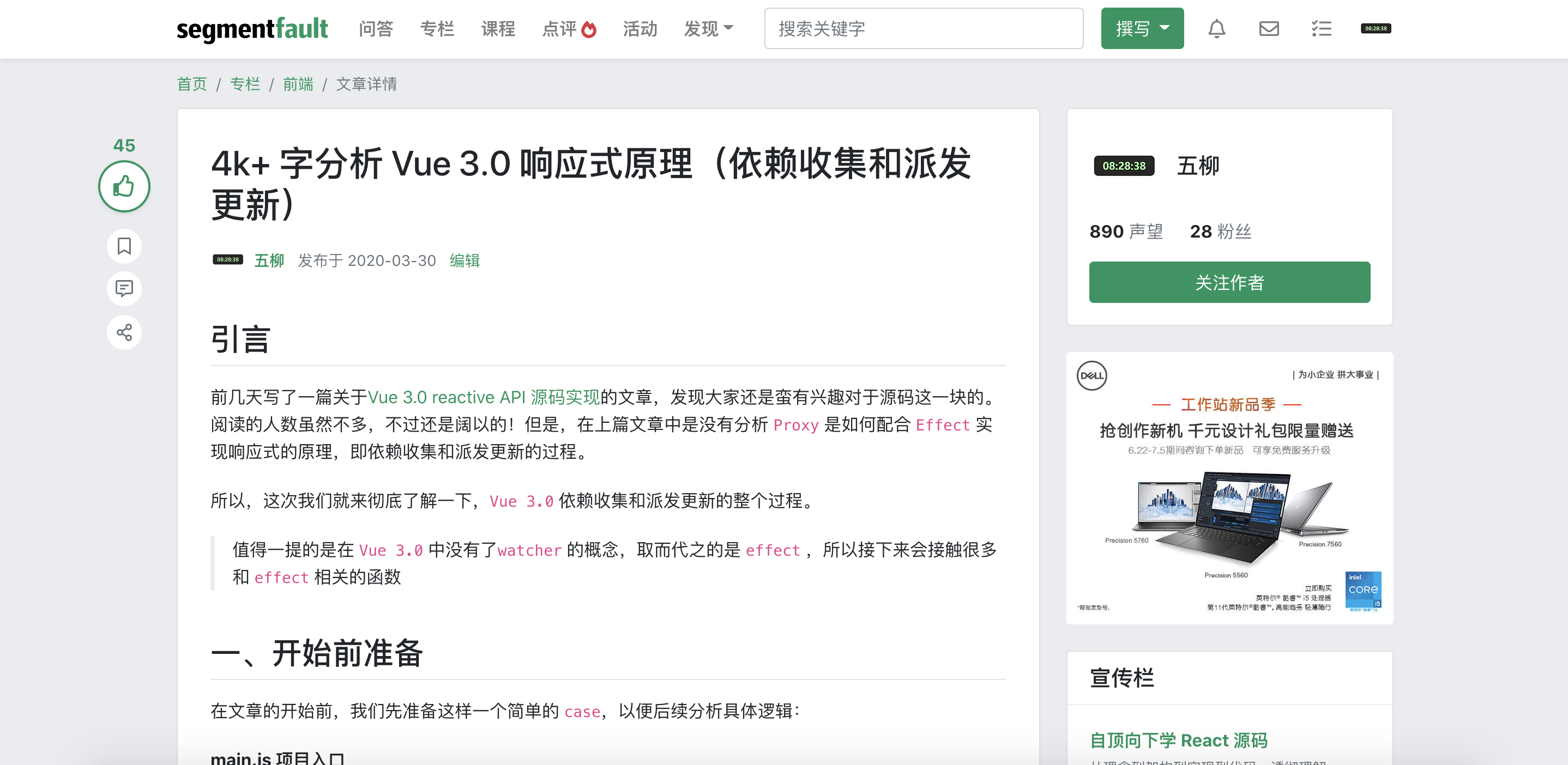Click the thumbs-up like button
1568x765 pixels.
coord(124,186)
